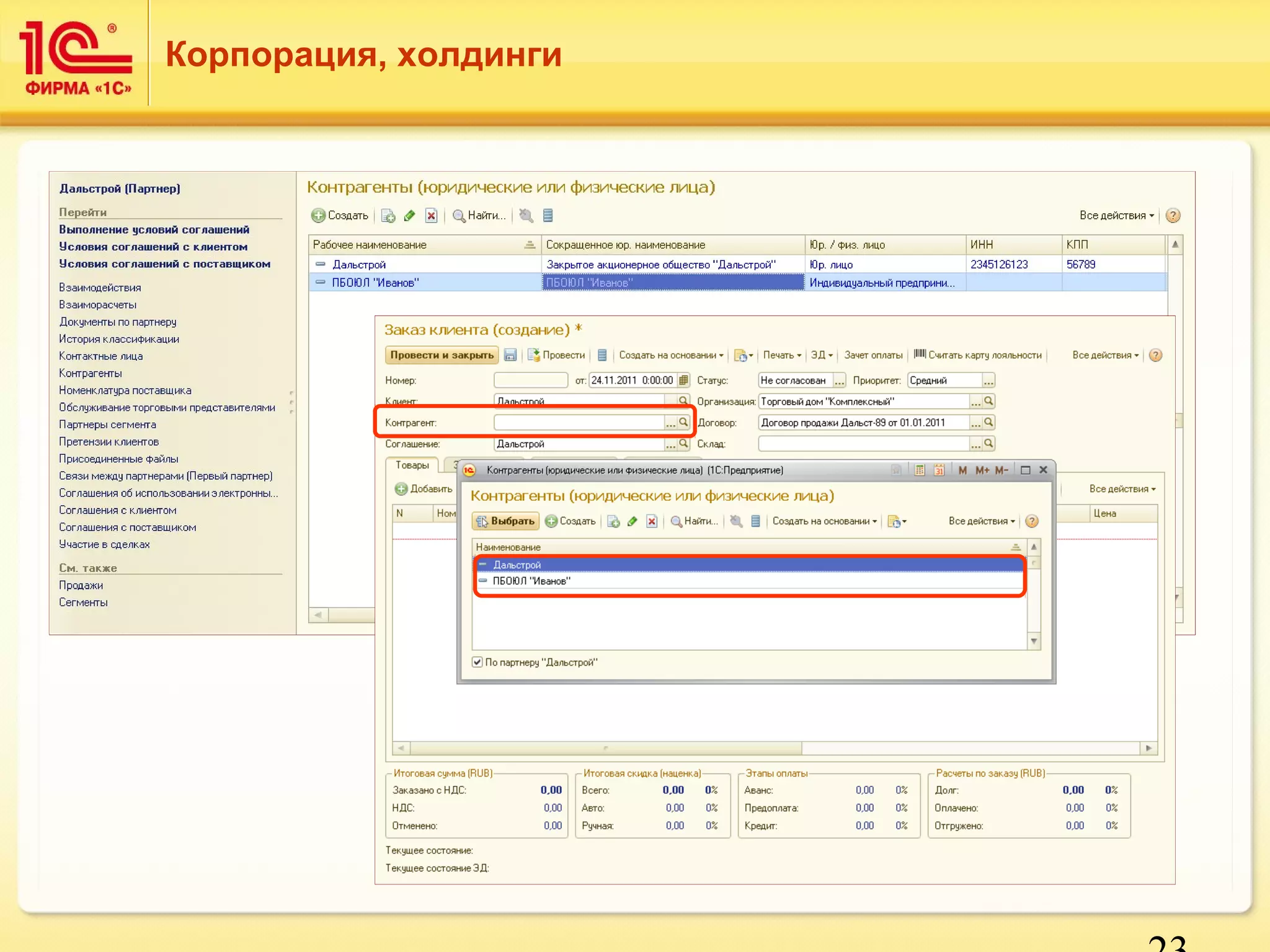
Task: Click Выбрать button in popup
Action: tap(505, 521)
